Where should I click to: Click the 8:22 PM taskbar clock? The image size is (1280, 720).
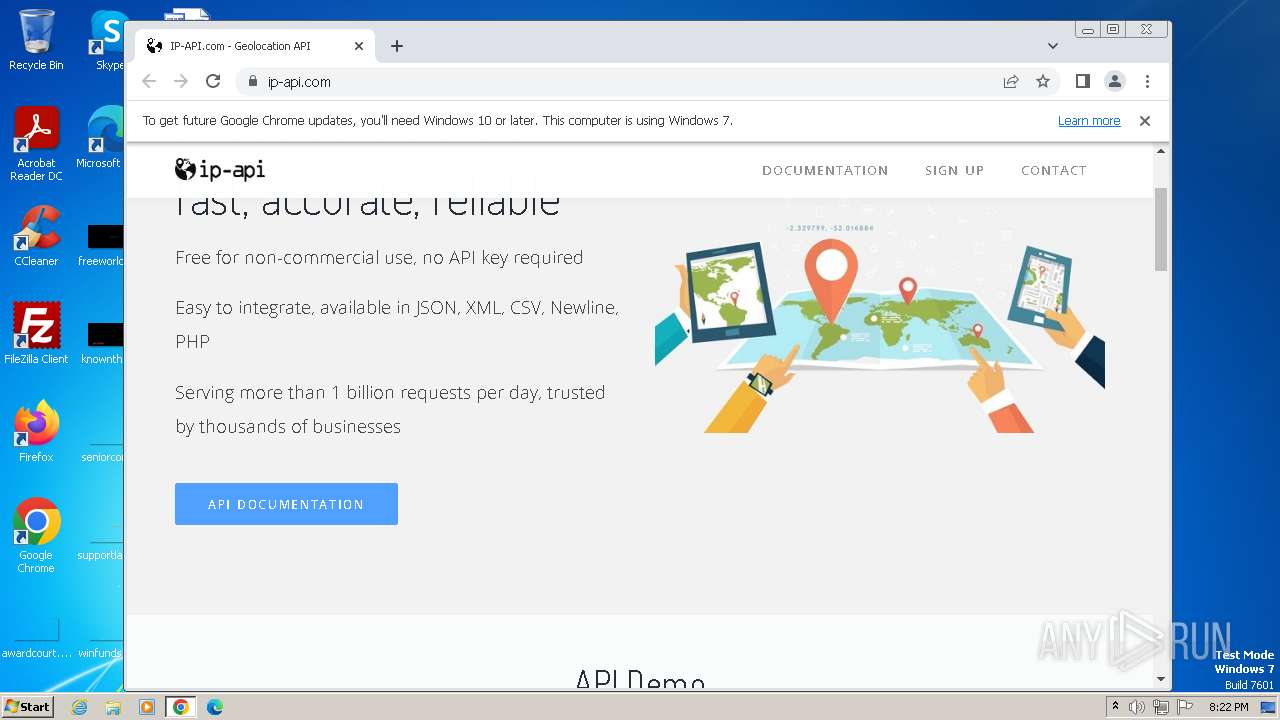[x=1228, y=707]
